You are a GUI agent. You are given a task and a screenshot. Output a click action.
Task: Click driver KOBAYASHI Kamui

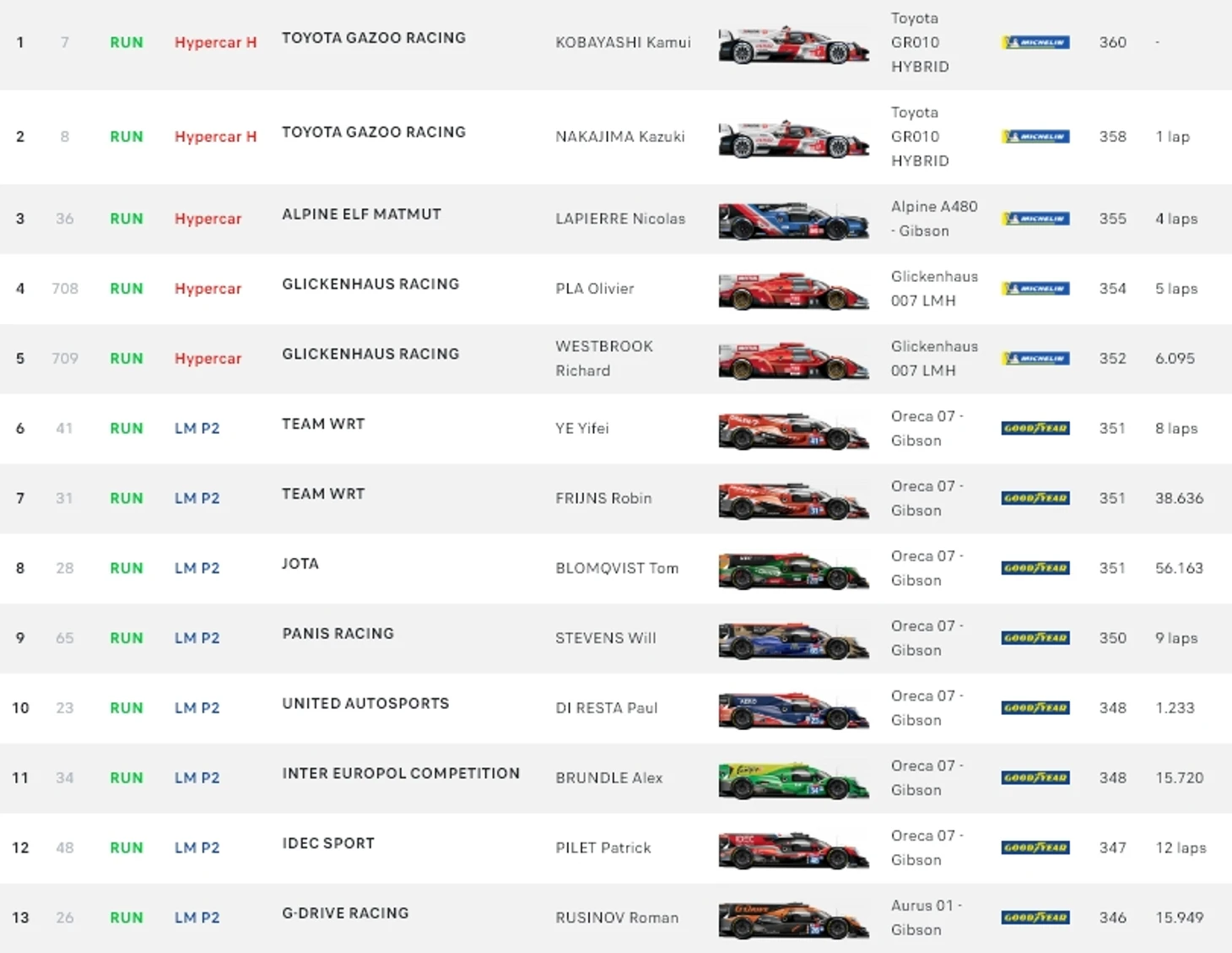(623, 42)
